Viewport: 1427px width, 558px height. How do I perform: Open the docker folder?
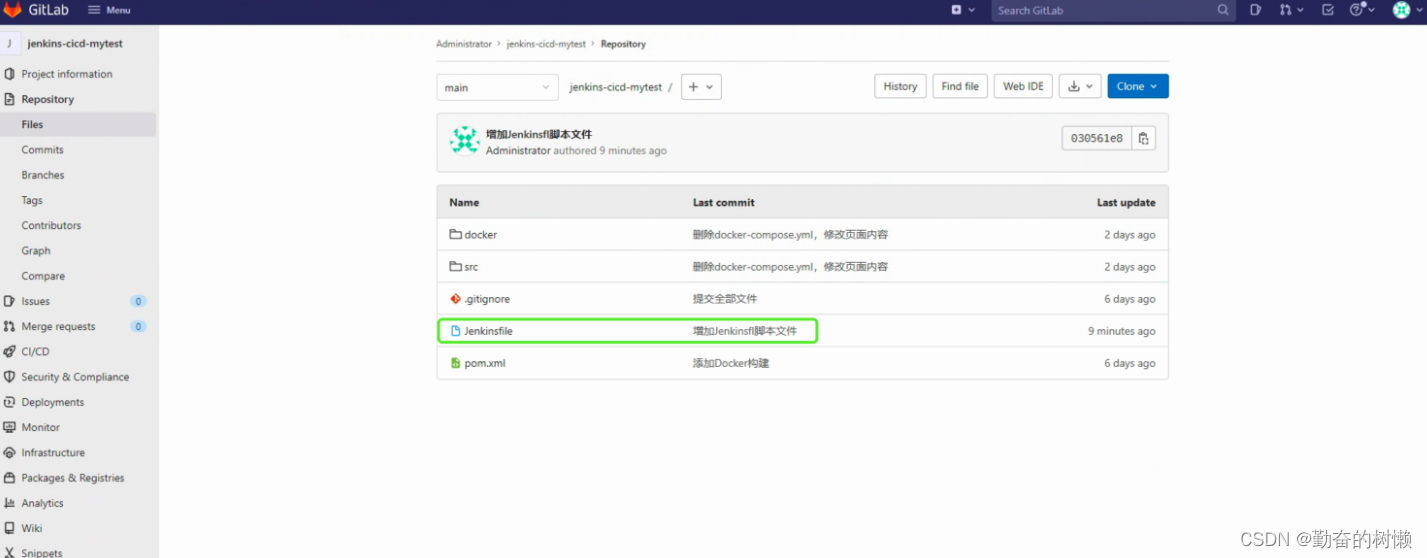point(481,235)
